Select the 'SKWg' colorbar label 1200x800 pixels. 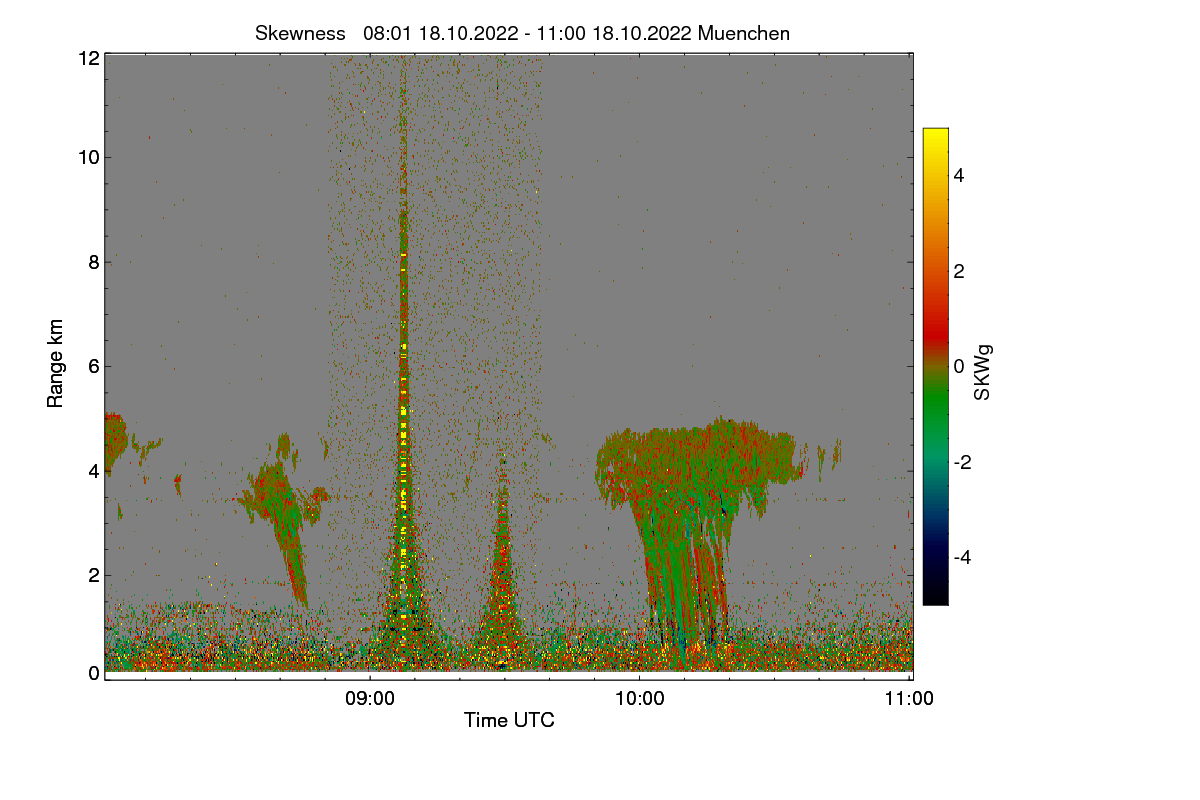coord(983,372)
